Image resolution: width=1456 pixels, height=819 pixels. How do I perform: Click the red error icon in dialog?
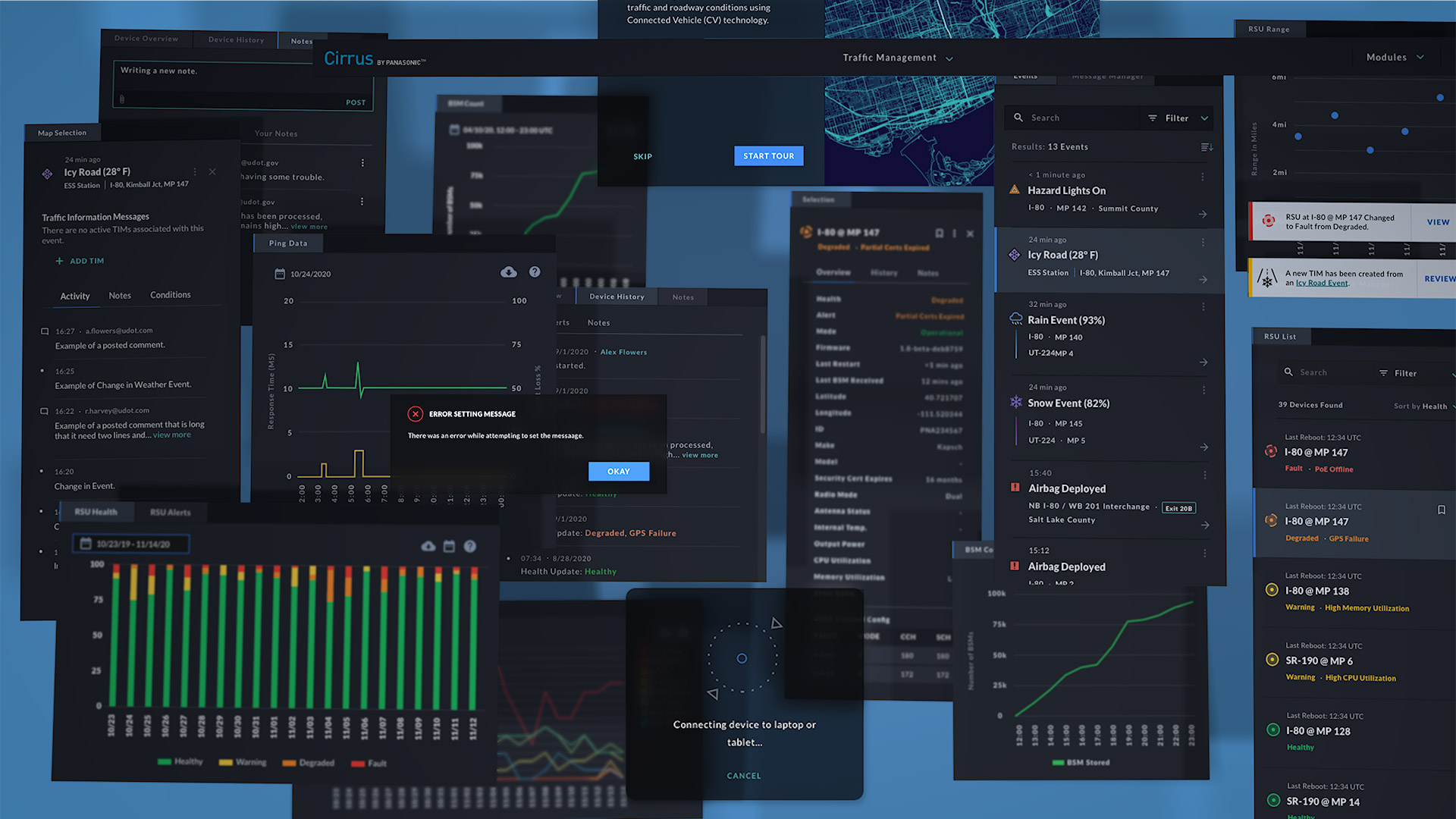coord(415,414)
